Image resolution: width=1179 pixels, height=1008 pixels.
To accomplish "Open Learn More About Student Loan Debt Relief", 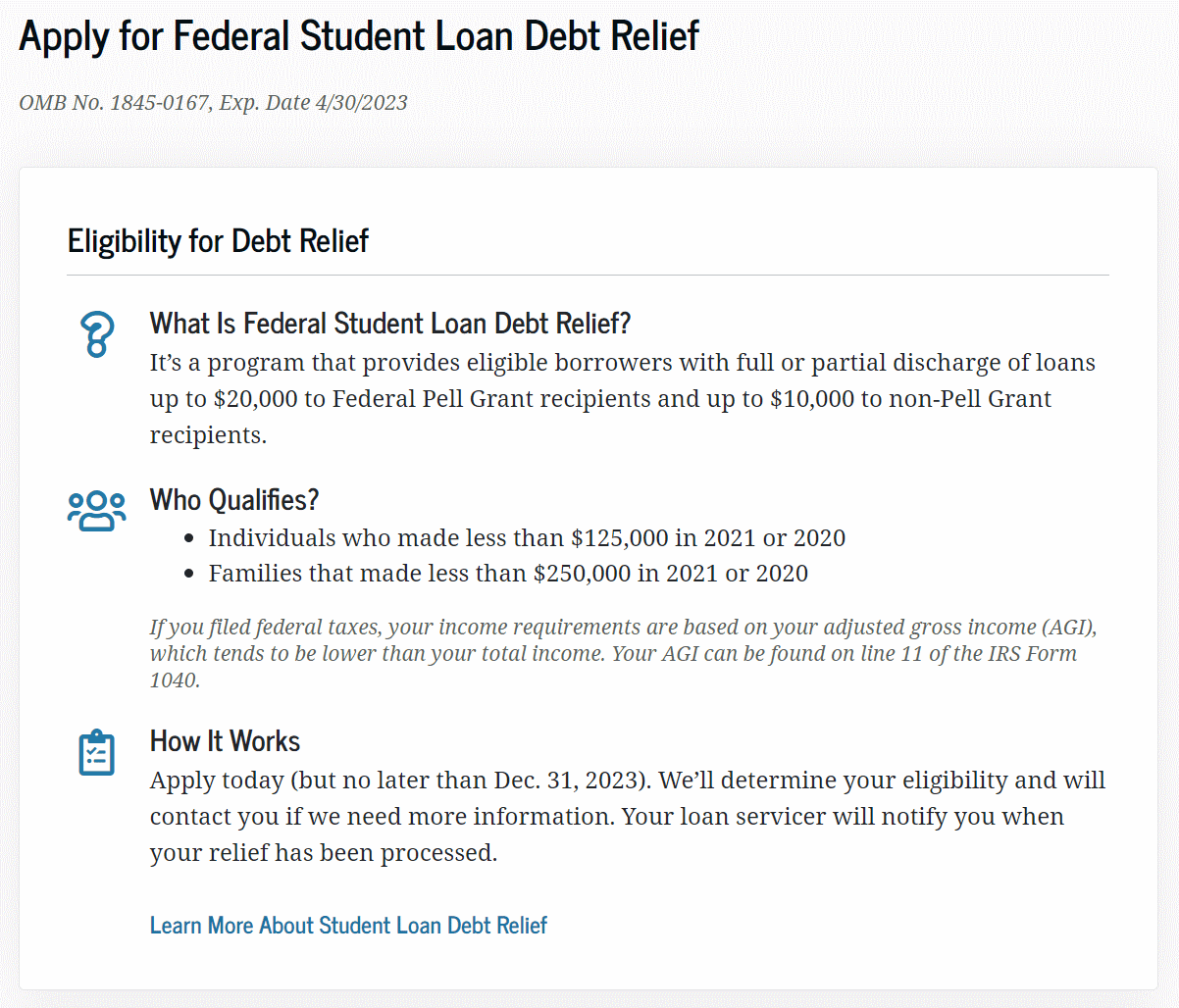I will (348, 925).
